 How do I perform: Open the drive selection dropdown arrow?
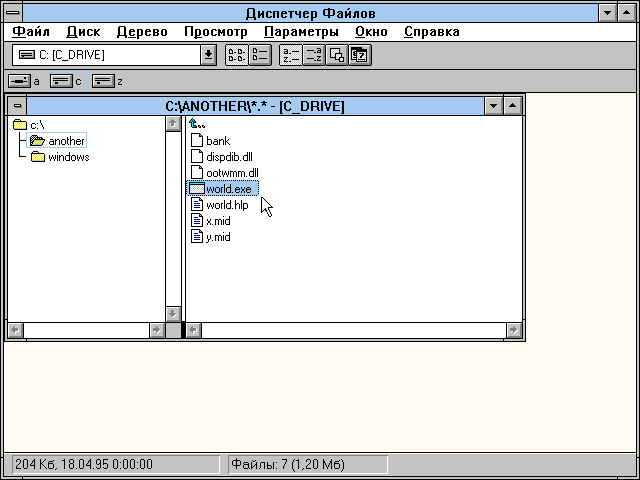[208, 55]
